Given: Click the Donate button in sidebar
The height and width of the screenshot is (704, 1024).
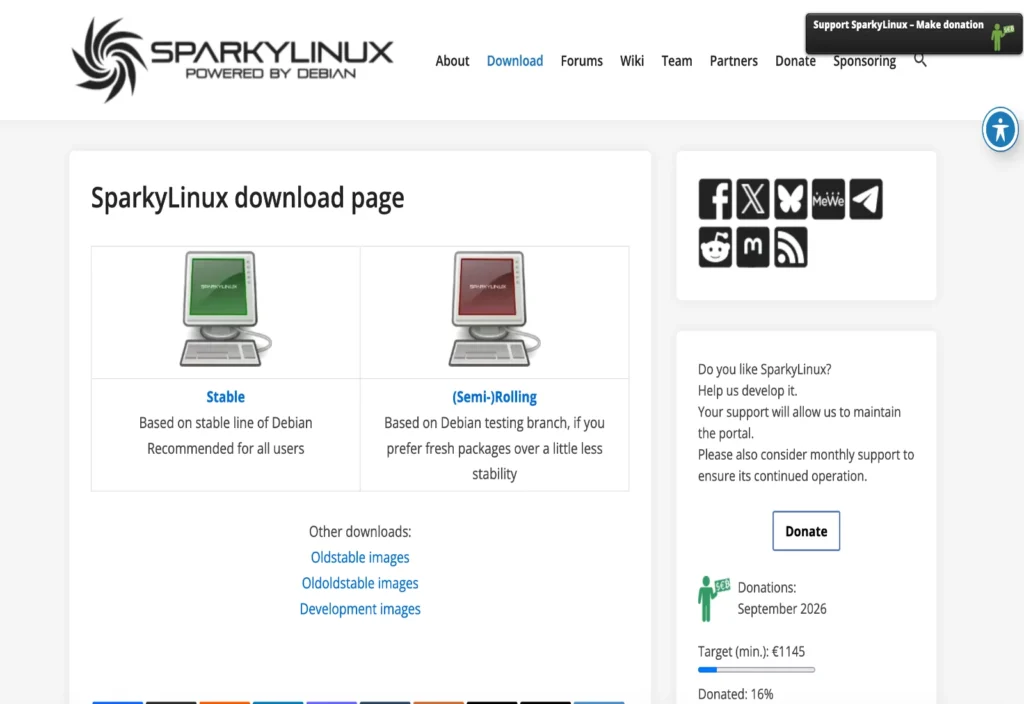Looking at the screenshot, I should pos(806,531).
